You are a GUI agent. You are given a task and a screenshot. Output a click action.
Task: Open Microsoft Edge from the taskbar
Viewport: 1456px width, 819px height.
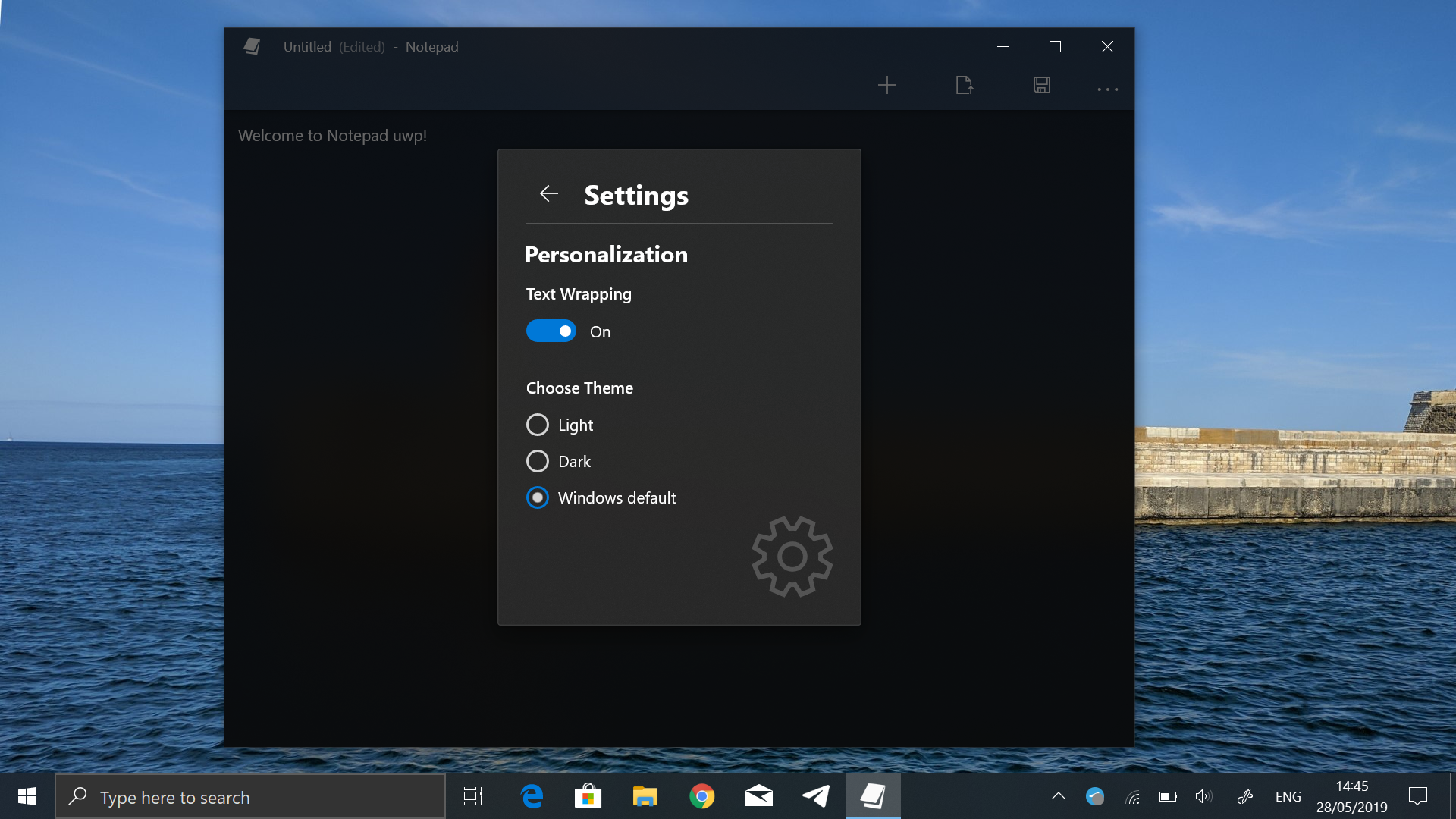coord(532,796)
